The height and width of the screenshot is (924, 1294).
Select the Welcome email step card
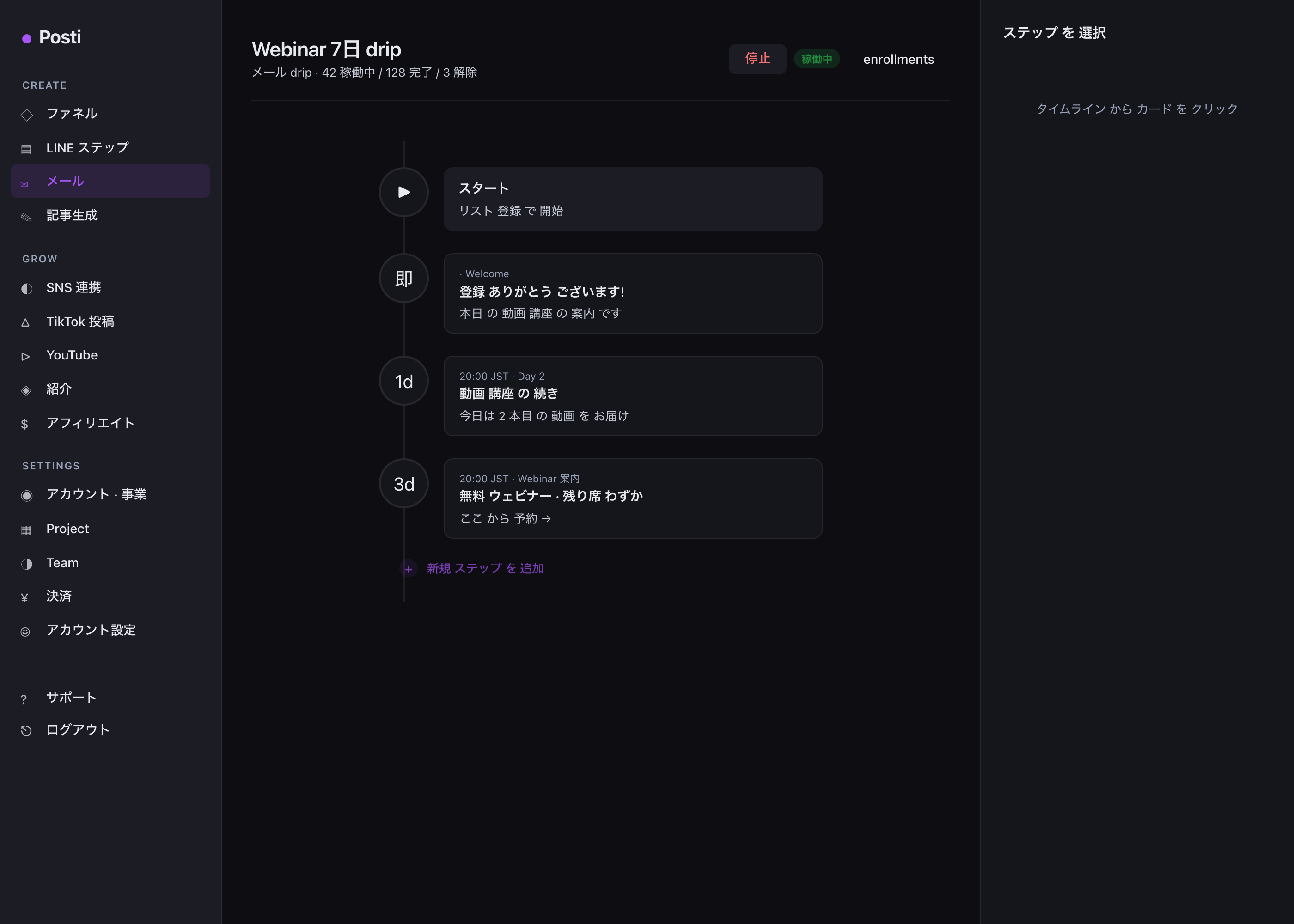click(x=633, y=293)
